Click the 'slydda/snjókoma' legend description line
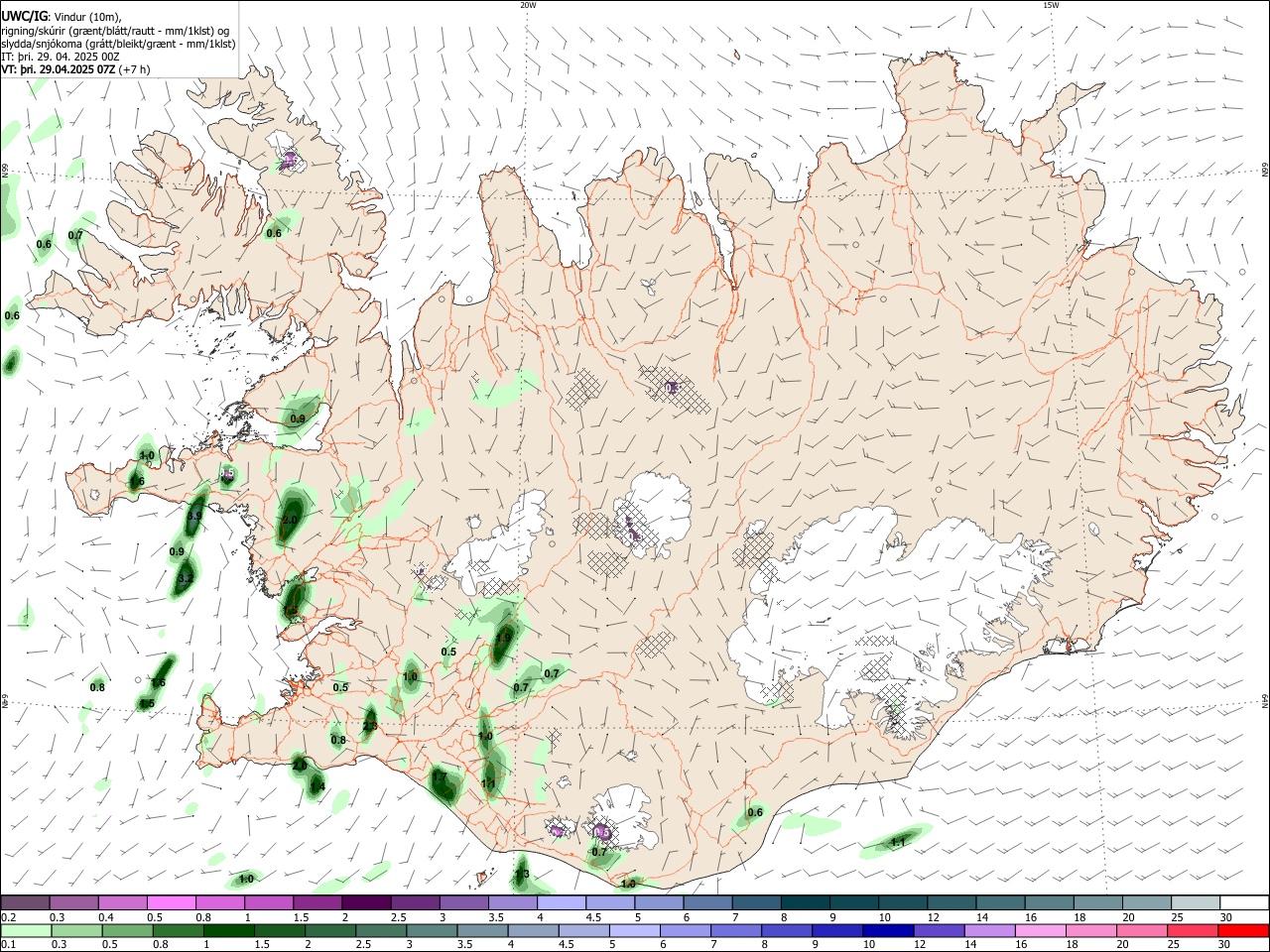1270x952 pixels. (118, 44)
